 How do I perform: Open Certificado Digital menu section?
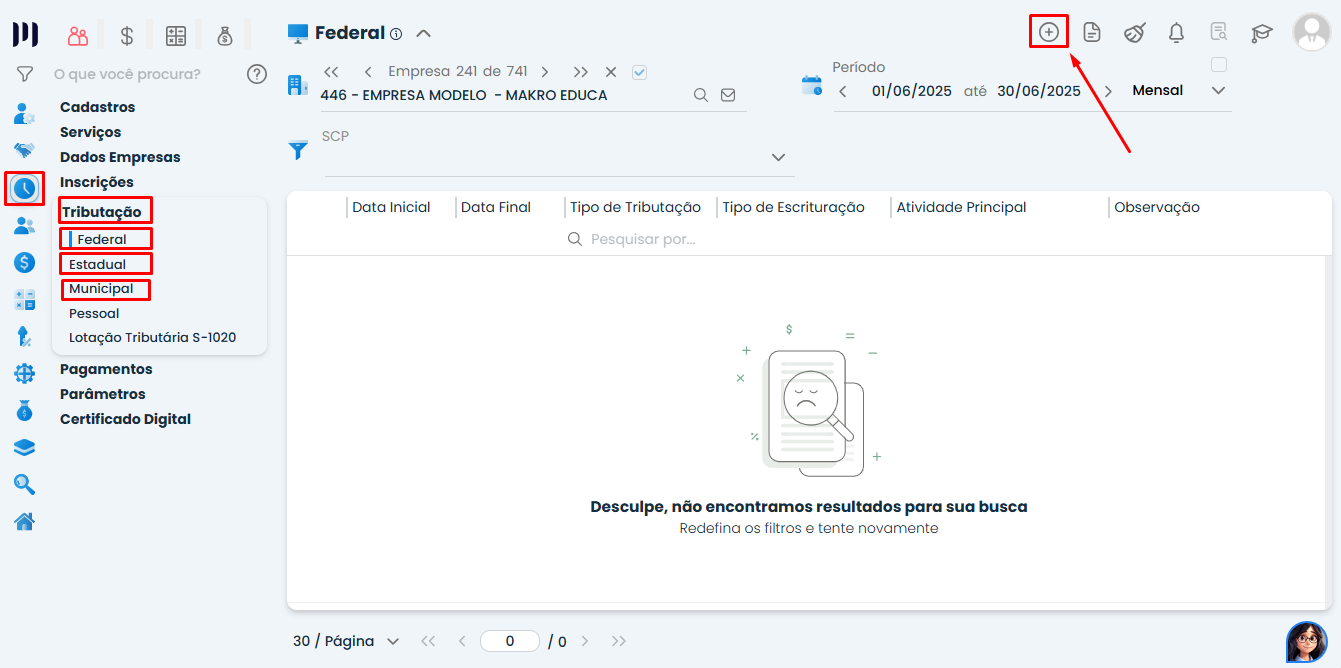pos(125,419)
